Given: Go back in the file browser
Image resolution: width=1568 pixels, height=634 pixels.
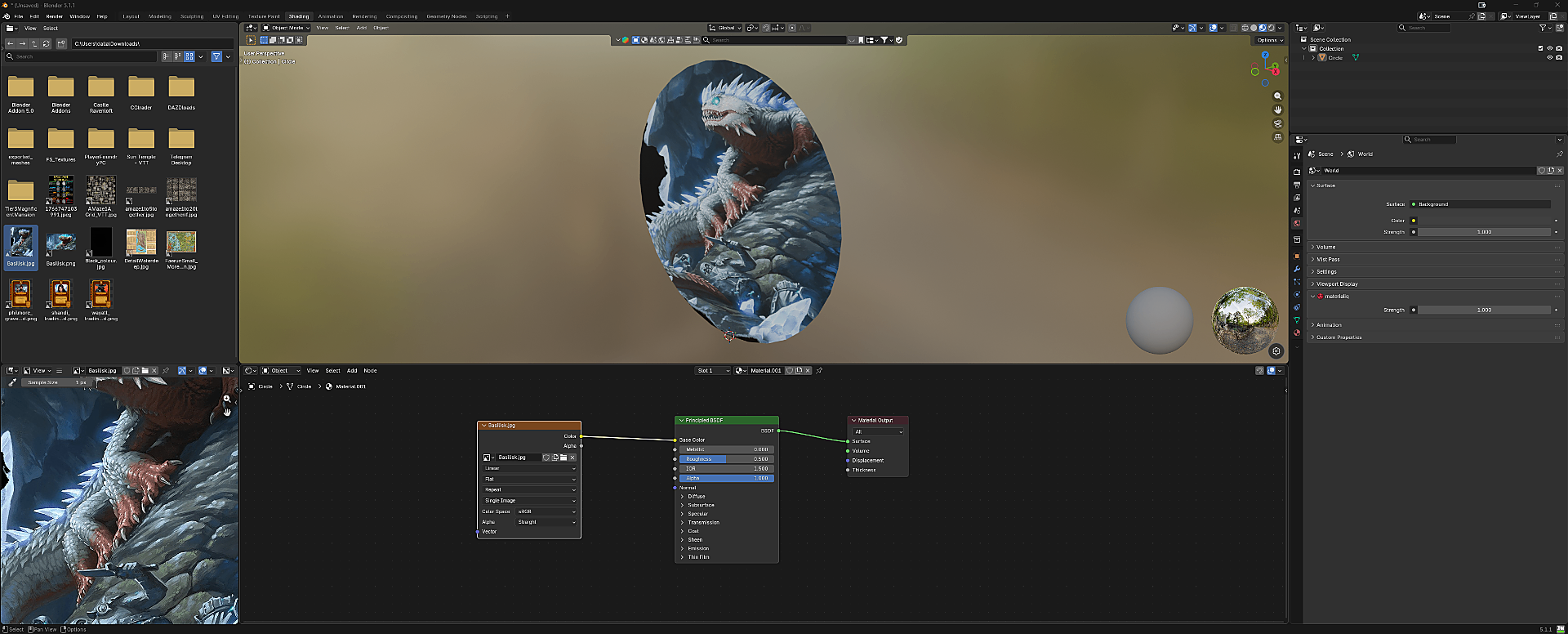Looking at the screenshot, I should 11,43.
